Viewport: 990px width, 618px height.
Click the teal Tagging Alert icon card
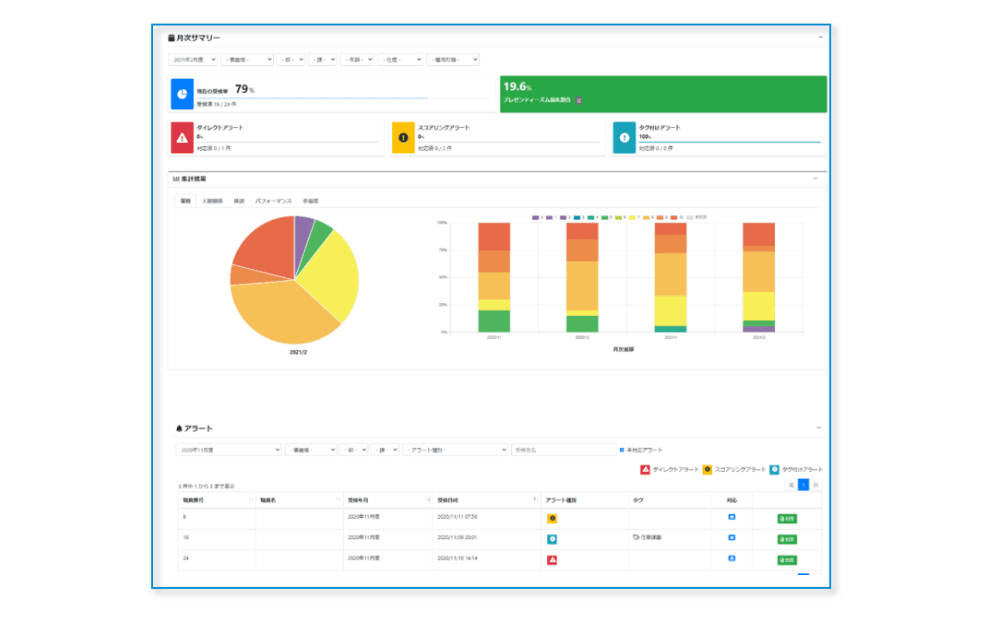tap(624, 138)
